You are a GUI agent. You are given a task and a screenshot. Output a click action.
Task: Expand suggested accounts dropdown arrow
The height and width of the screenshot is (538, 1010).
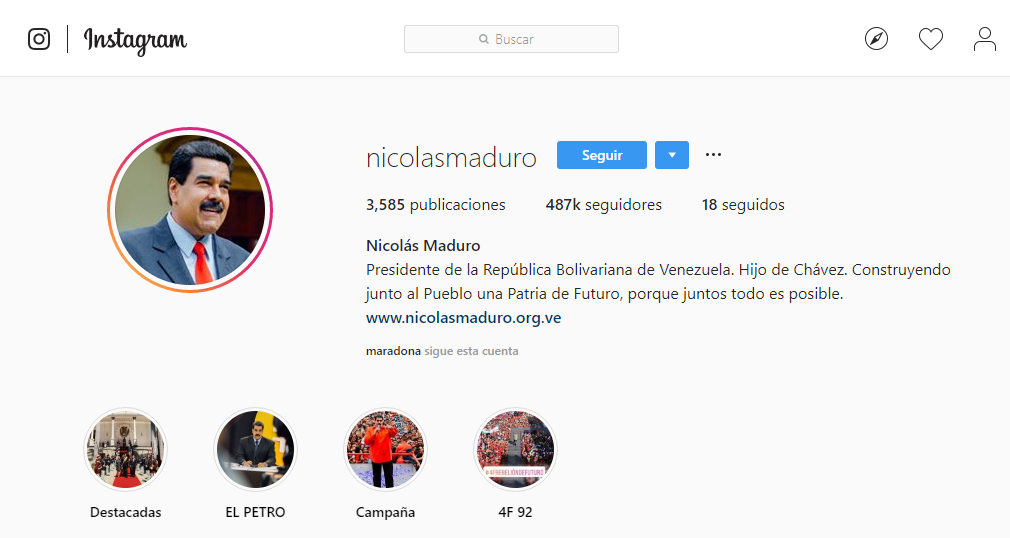point(672,155)
